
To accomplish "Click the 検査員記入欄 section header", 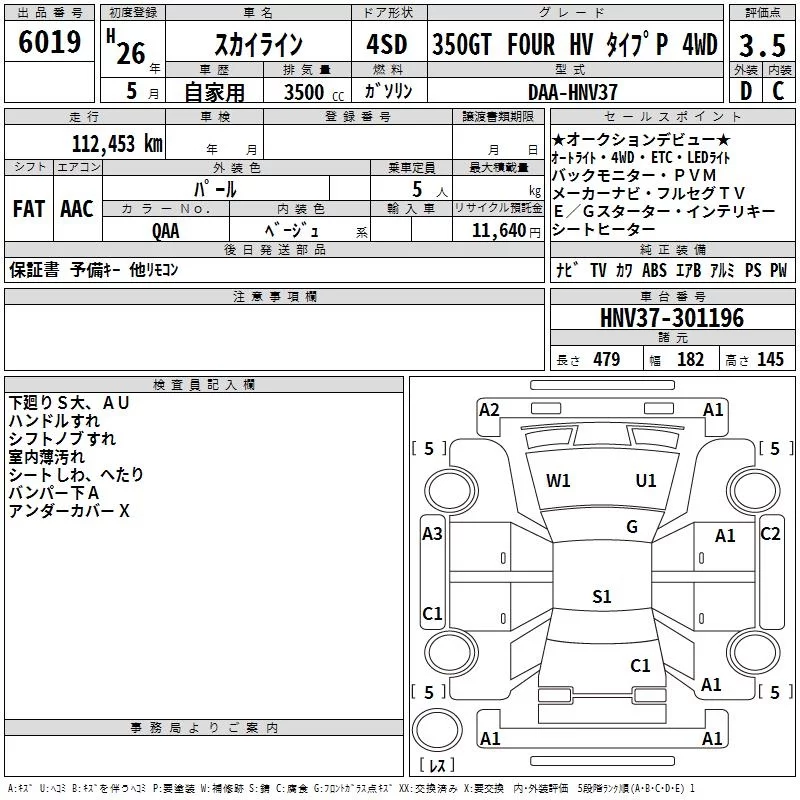I will pos(204,385).
